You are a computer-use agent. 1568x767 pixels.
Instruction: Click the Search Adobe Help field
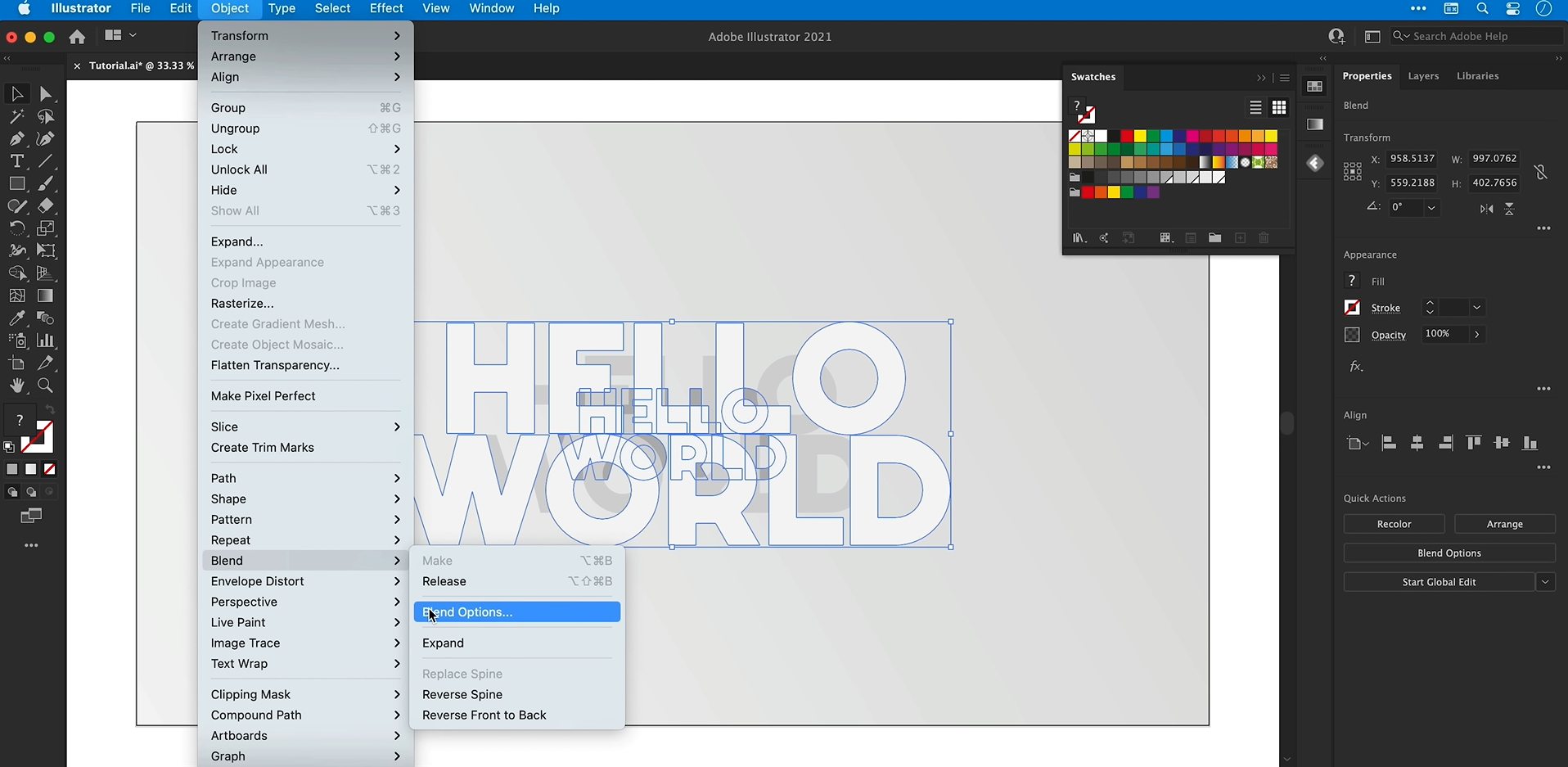pos(1477,37)
